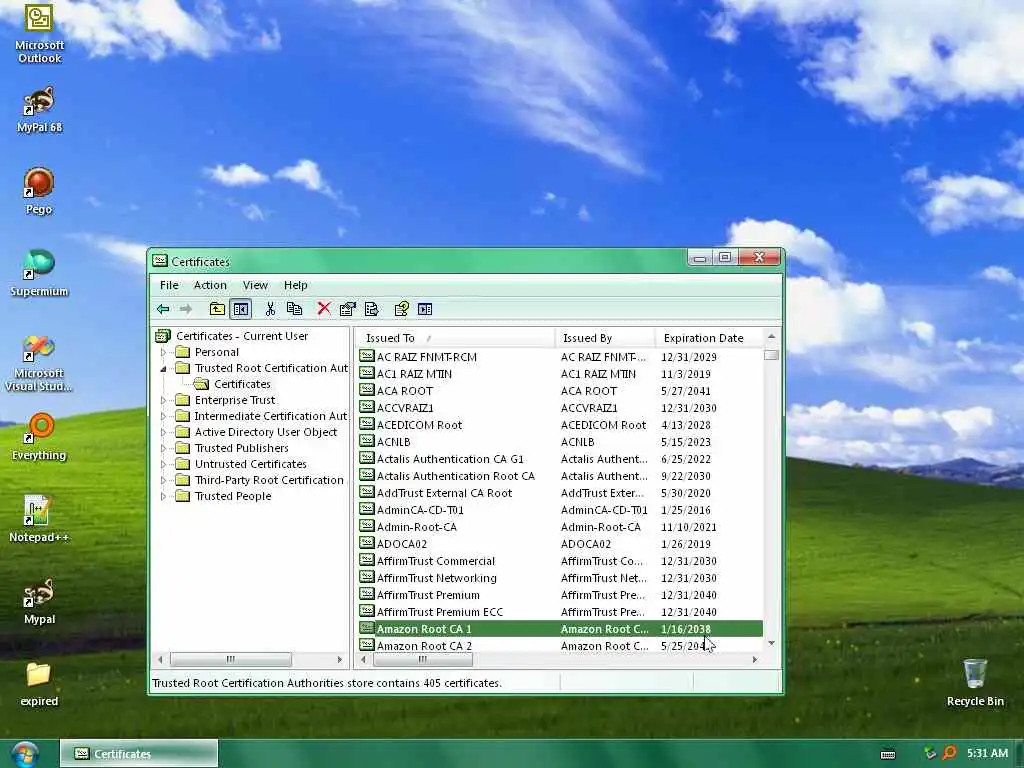The width and height of the screenshot is (1024, 768).
Task: Select the MyPal 68 desktop shortcut
Action: click(39, 110)
